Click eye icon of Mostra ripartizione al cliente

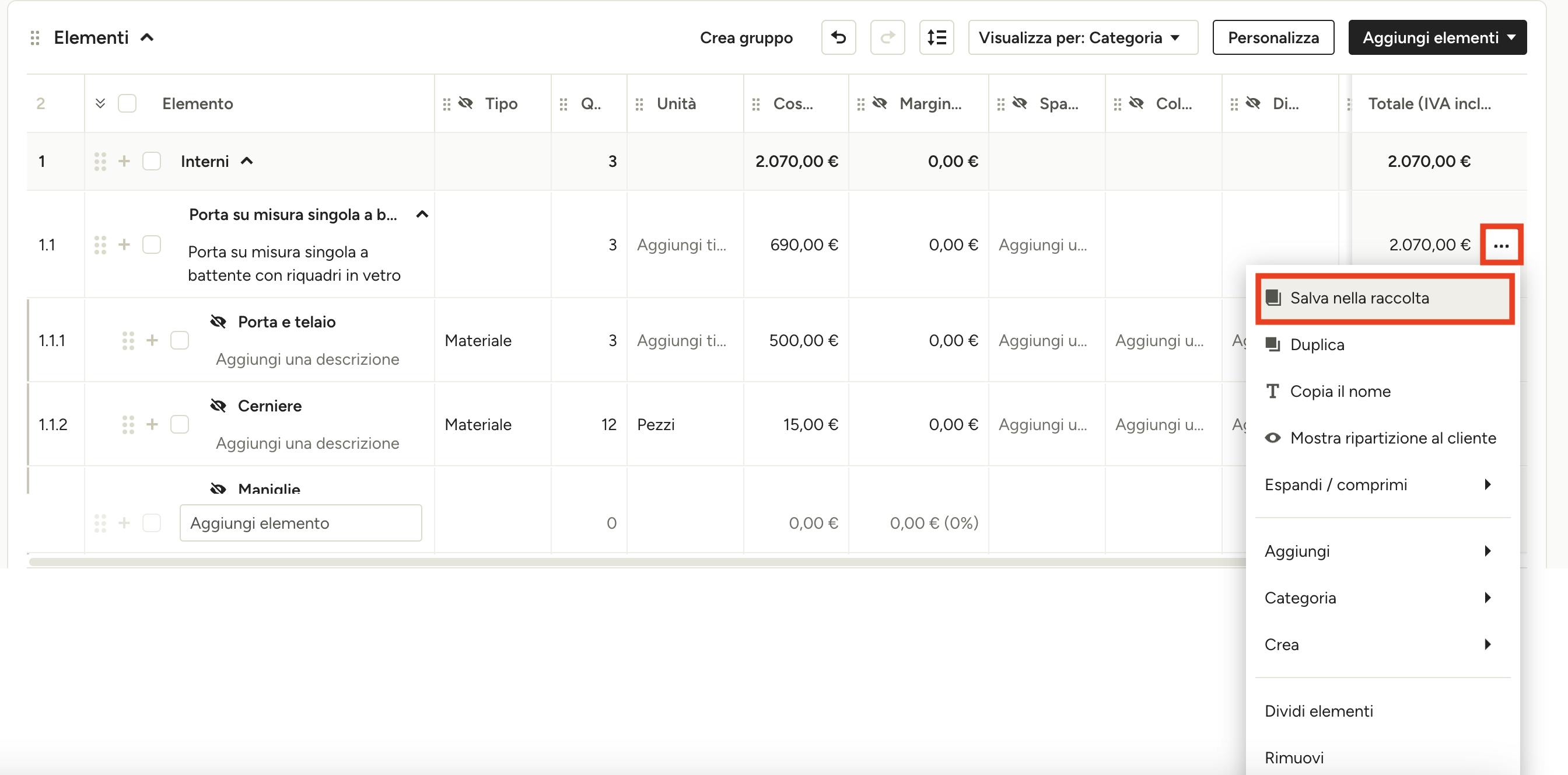pos(1272,438)
